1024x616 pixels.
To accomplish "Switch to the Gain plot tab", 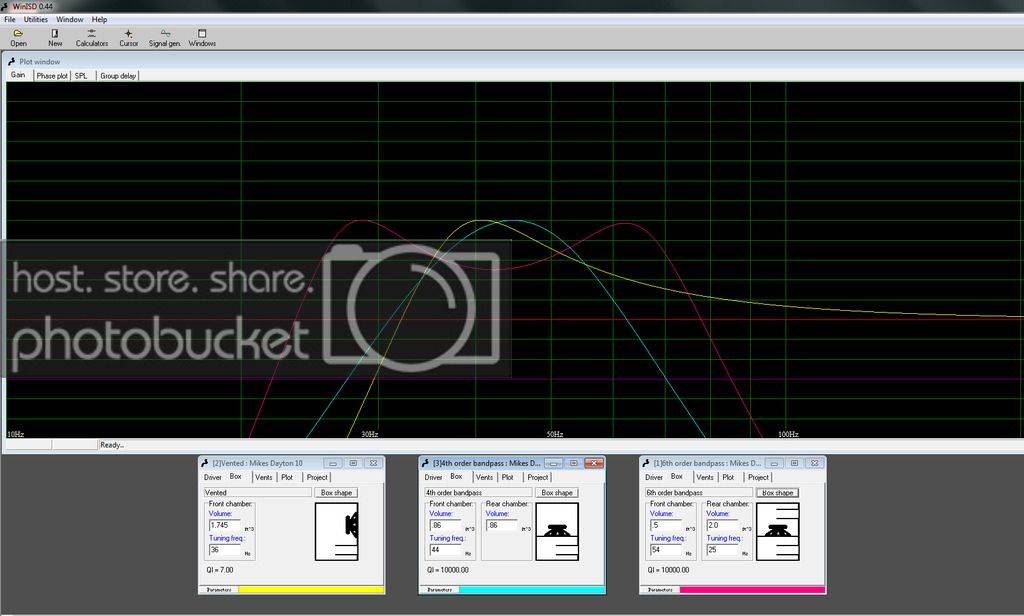I will 18,75.
